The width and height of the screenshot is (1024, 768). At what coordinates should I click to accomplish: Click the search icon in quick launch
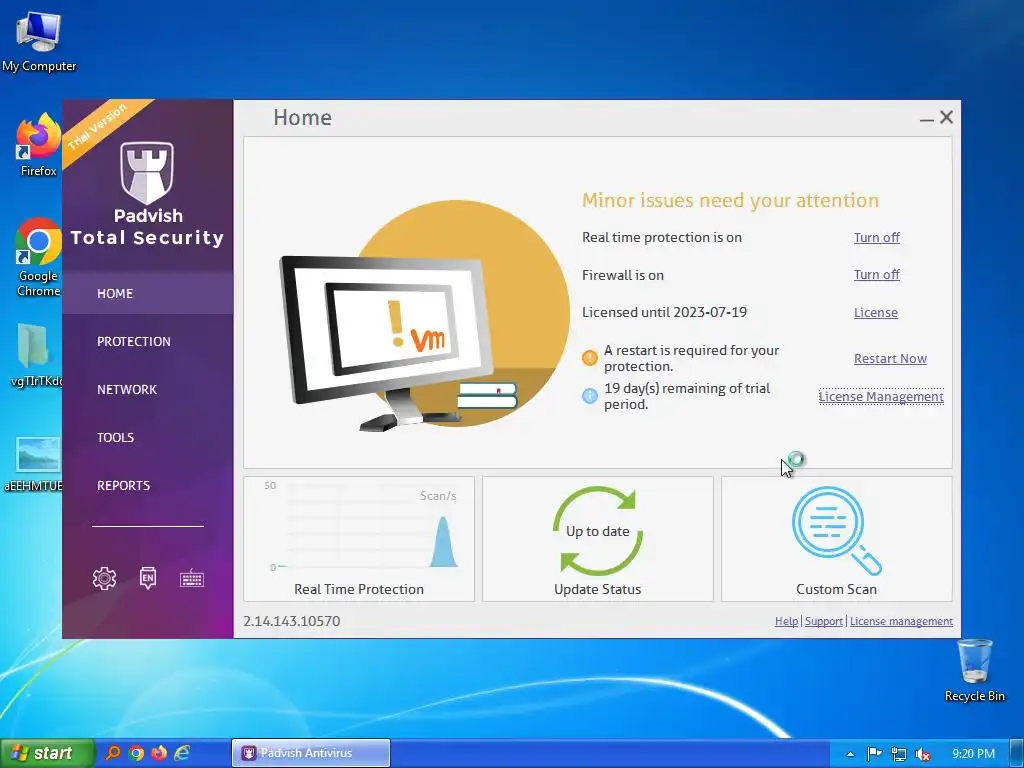[x=113, y=753]
